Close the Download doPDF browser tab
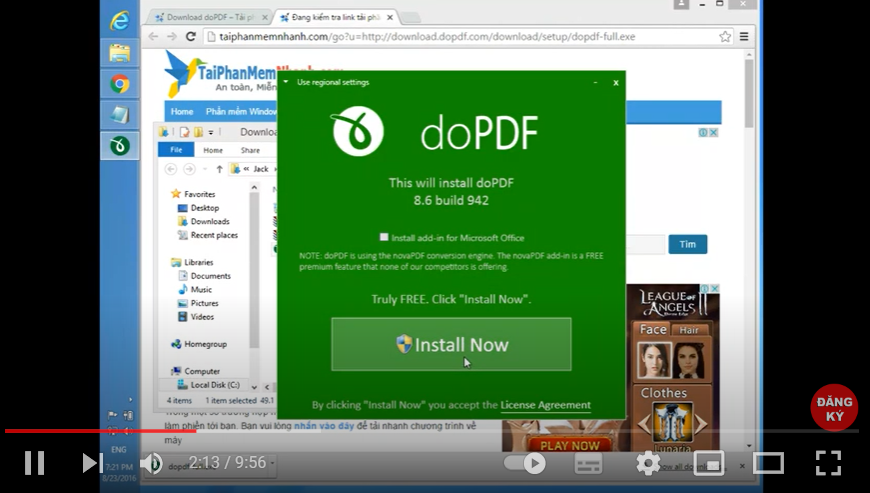Screen dimensions: 870x493 (x=265, y=18)
